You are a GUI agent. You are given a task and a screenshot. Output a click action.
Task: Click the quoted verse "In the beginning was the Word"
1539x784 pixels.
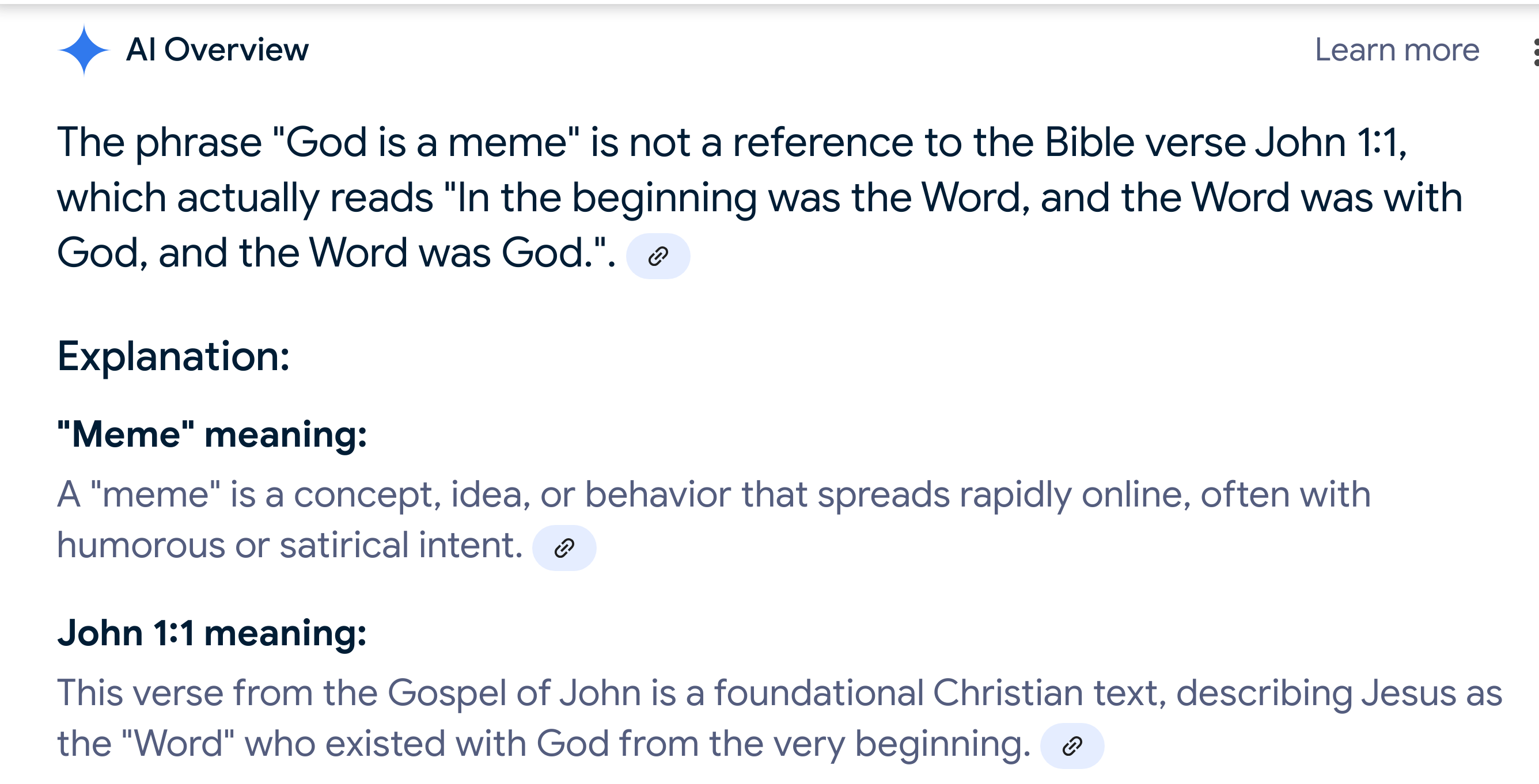[737, 198]
